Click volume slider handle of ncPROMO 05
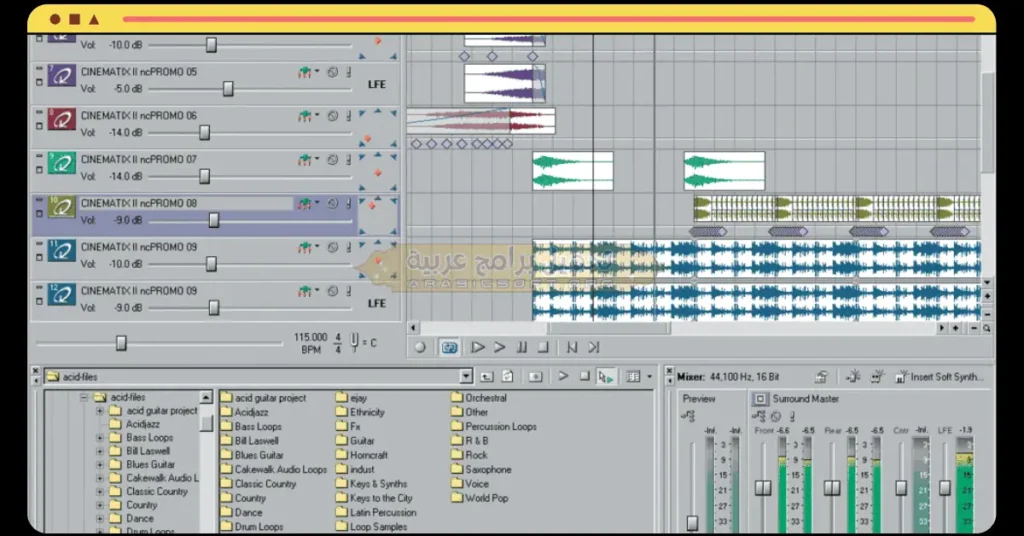 [228, 89]
